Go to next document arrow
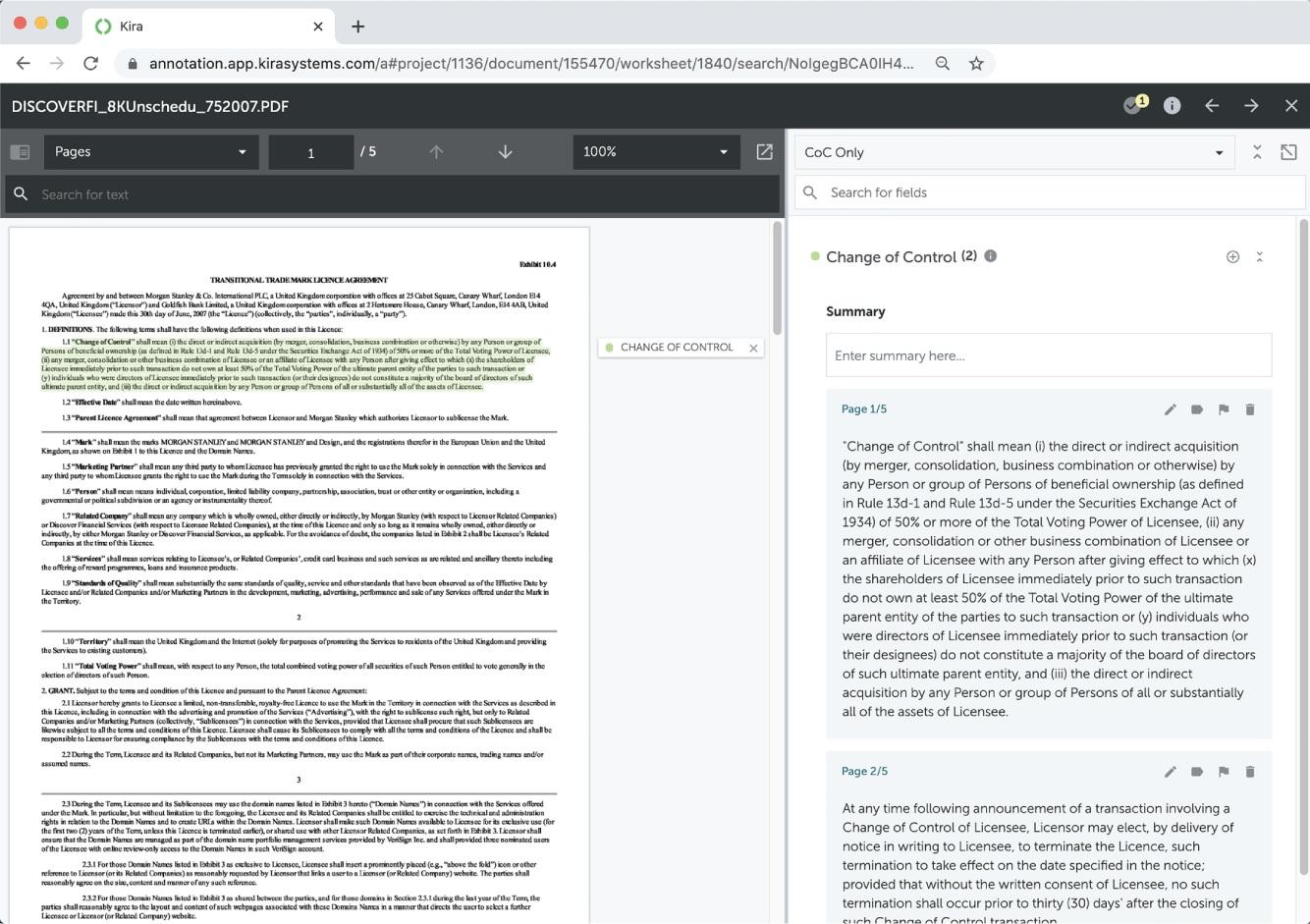Image resolution: width=1310 pixels, height=924 pixels. tap(1251, 106)
